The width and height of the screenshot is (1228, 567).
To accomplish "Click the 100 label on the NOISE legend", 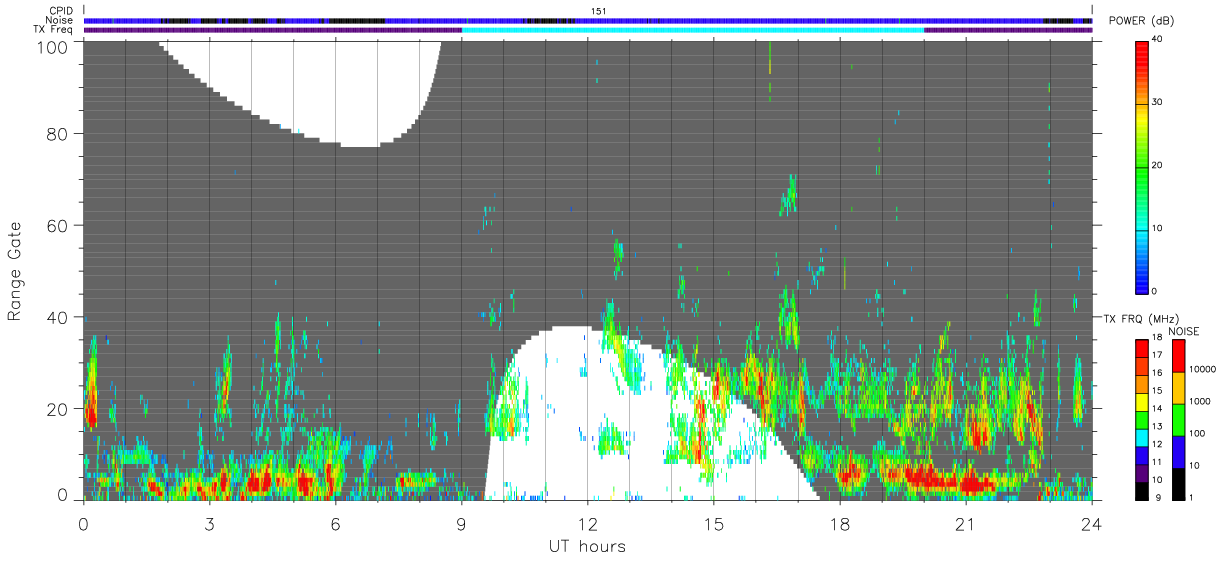I will [1198, 433].
